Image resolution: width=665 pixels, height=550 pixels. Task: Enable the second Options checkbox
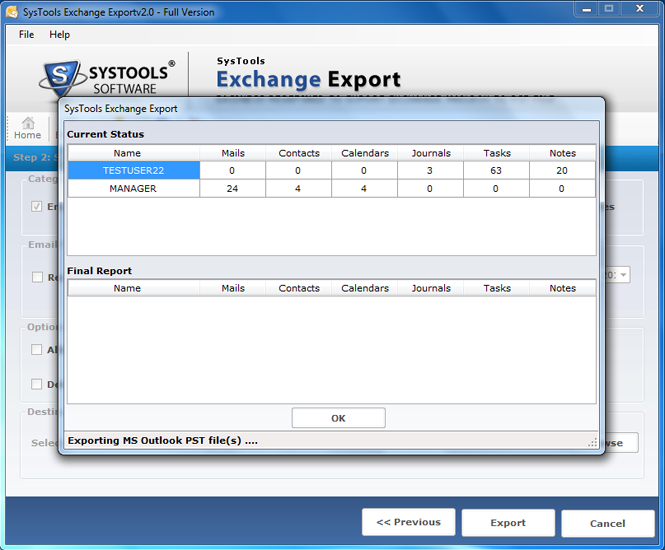coord(37,384)
